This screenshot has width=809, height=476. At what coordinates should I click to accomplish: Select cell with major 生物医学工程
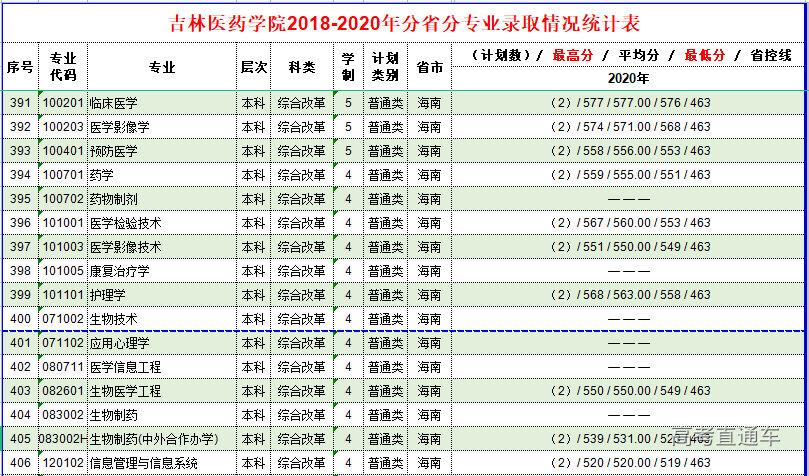(162, 390)
